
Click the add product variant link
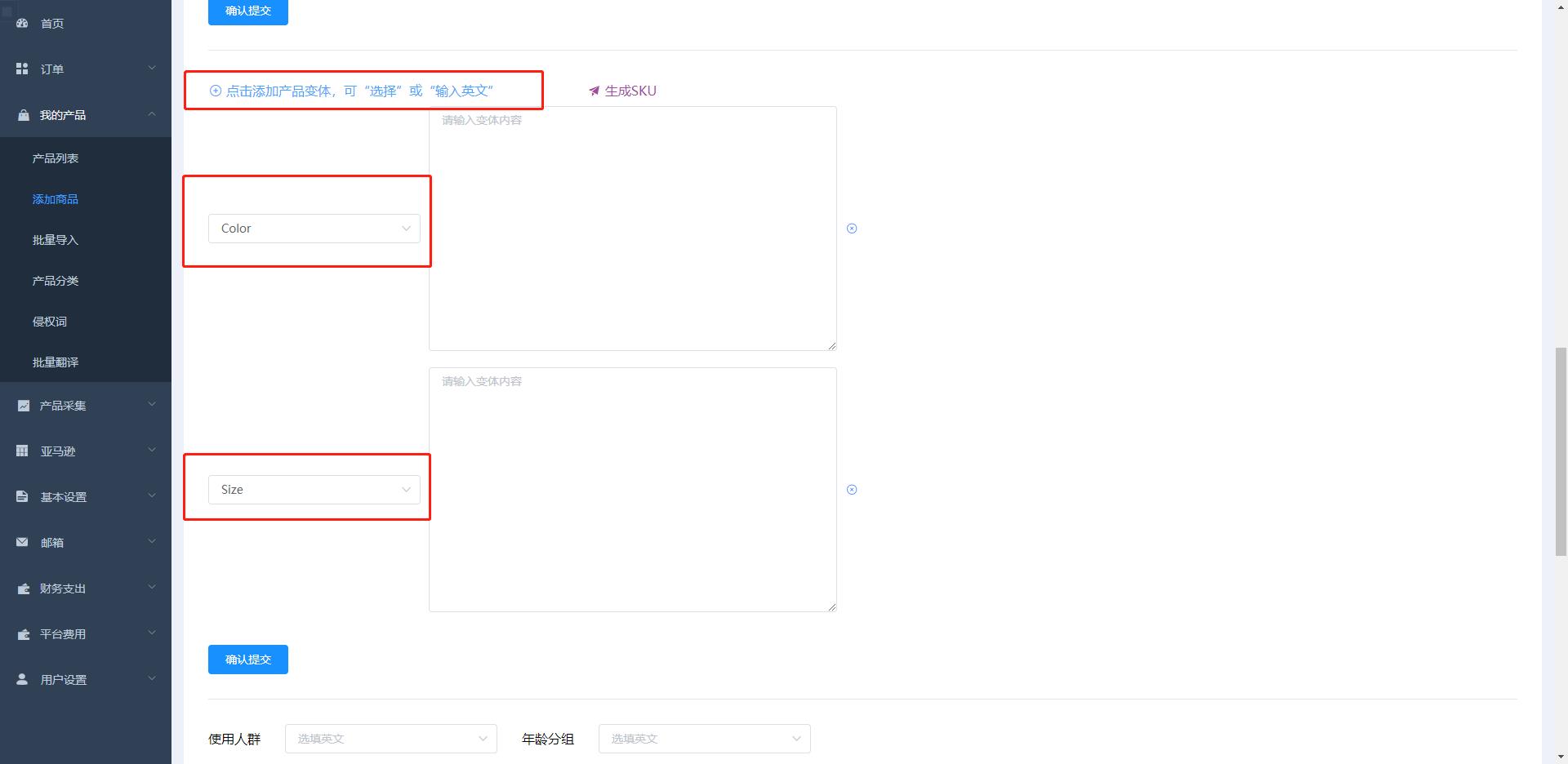[x=351, y=91]
